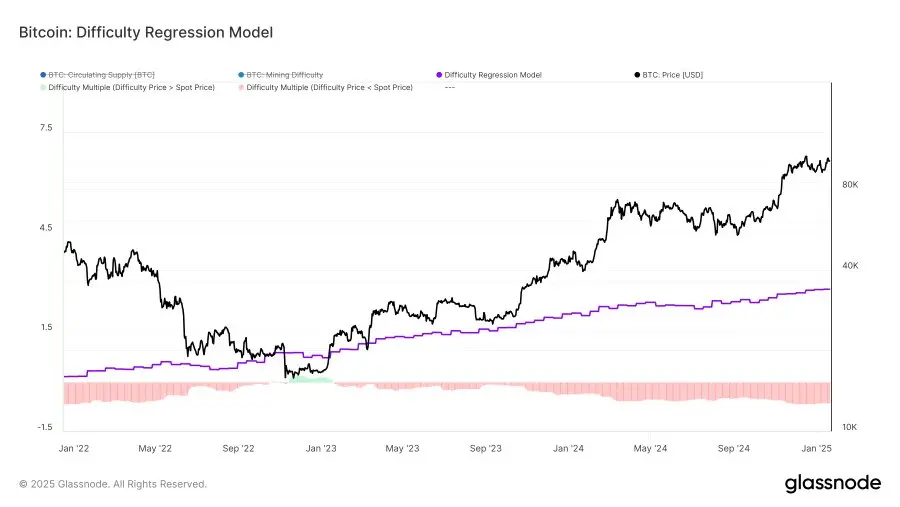The width and height of the screenshot is (900, 507).
Task: Click the blue BTC Circulating Supply legend dot
Action: (42, 74)
